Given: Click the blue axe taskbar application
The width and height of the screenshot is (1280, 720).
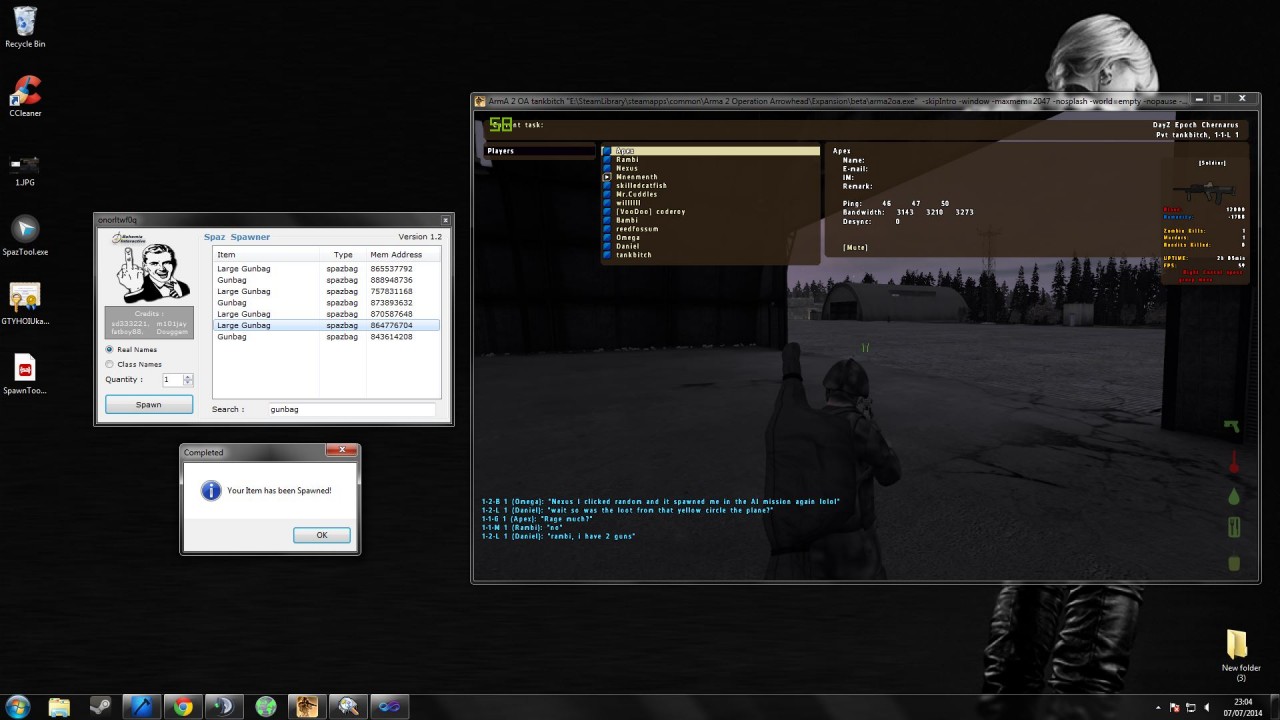Looking at the screenshot, I should (142, 707).
